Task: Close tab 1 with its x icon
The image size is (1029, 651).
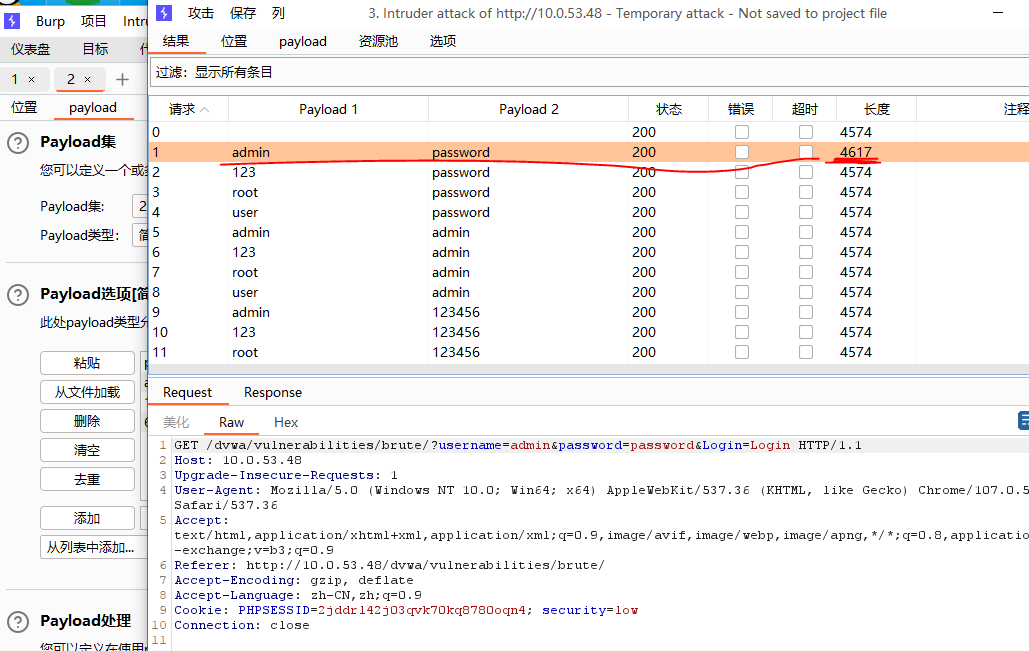Action: pos(32,79)
